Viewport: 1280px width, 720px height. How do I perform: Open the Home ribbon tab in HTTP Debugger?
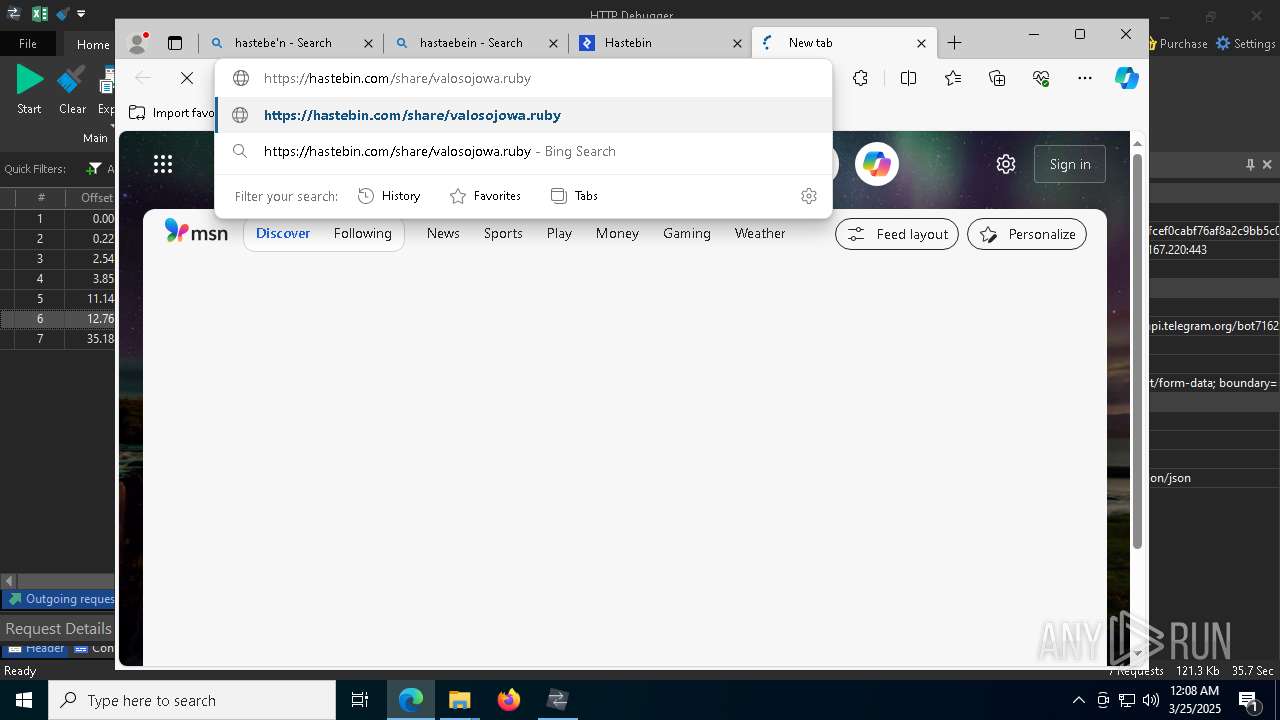93,44
